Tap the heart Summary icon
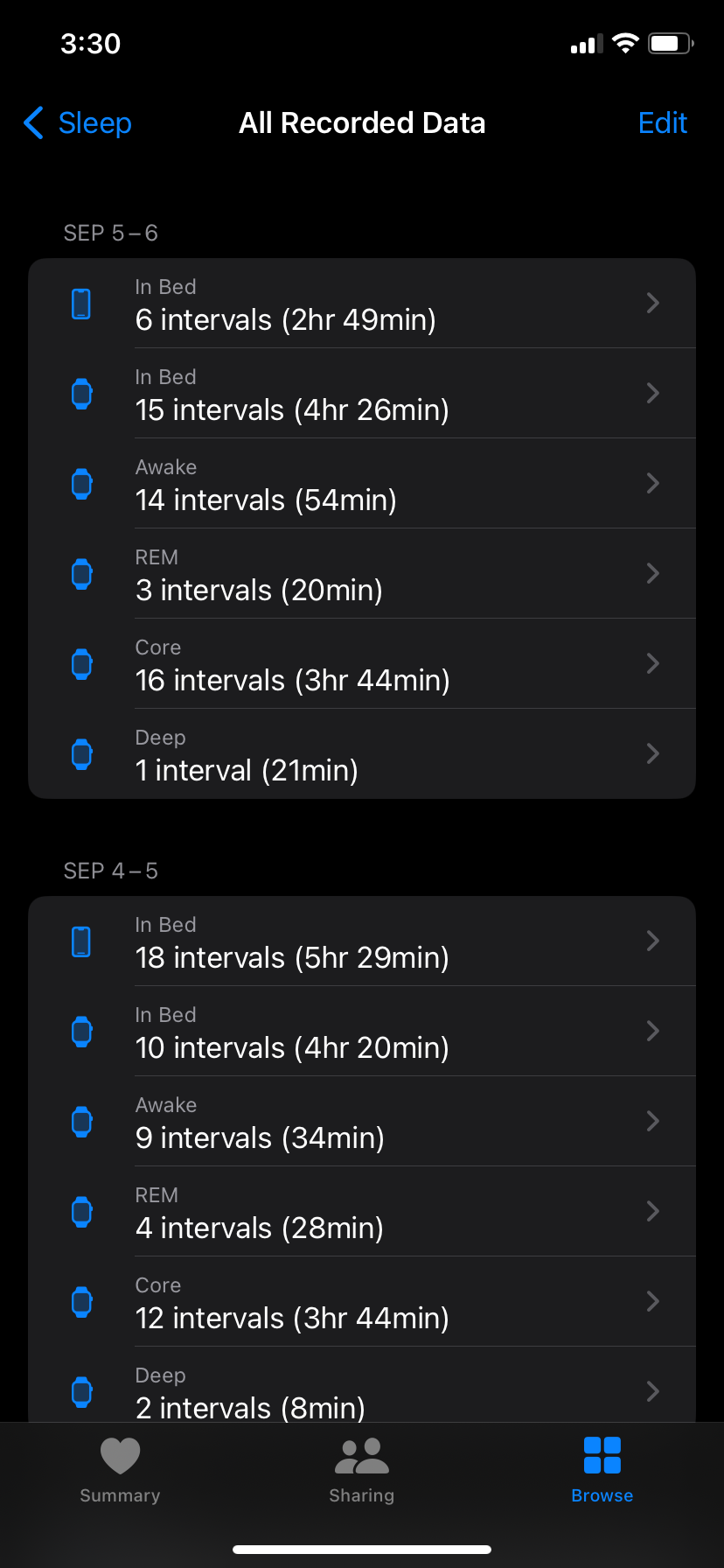The height and width of the screenshot is (1568, 724). click(120, 1456)
